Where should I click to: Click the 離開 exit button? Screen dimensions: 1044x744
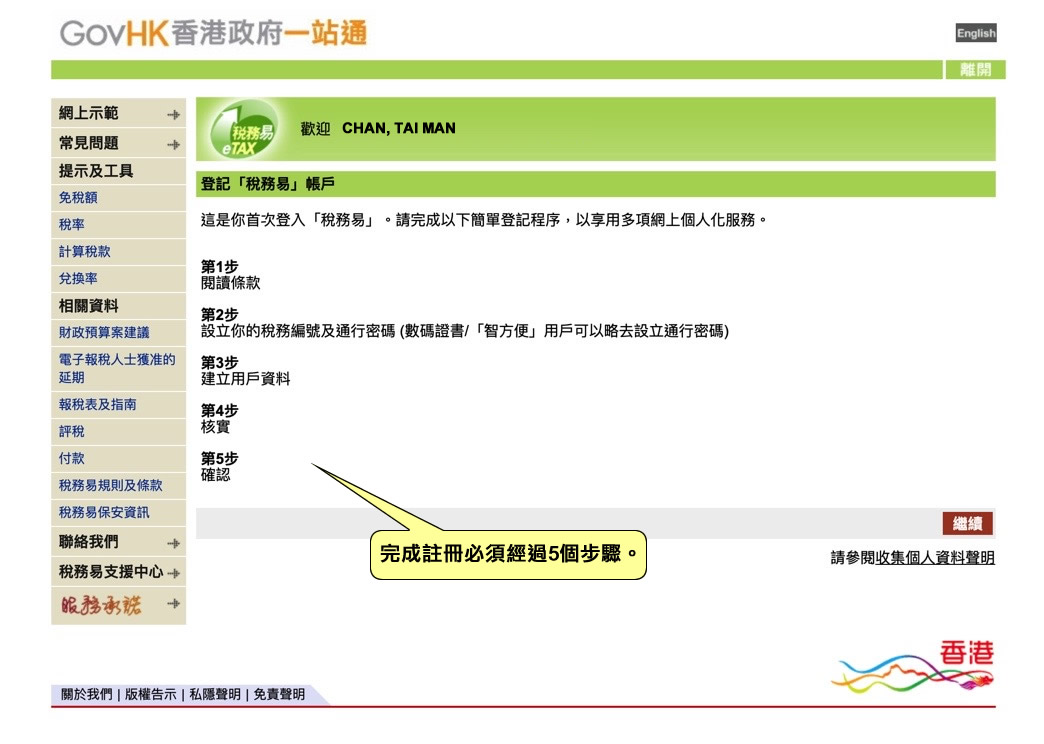pos(975,69)
